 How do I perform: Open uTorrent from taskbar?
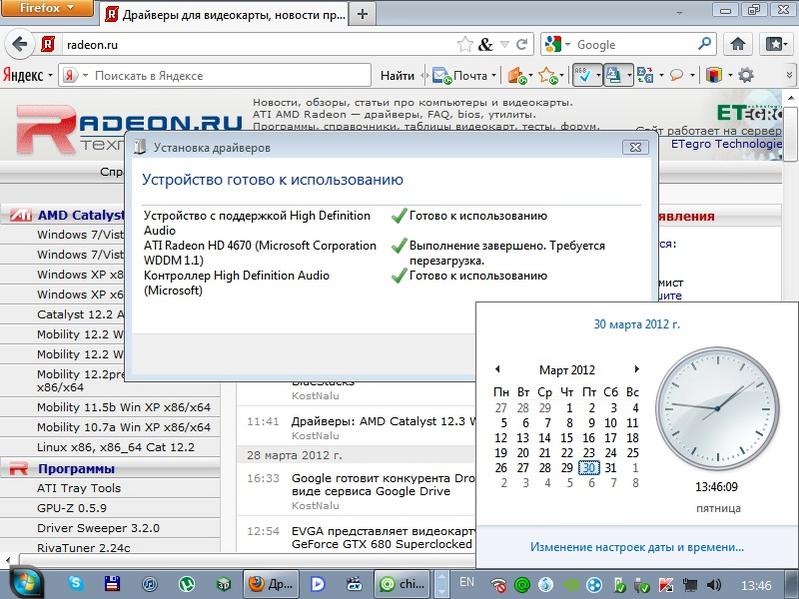point(187,584)
